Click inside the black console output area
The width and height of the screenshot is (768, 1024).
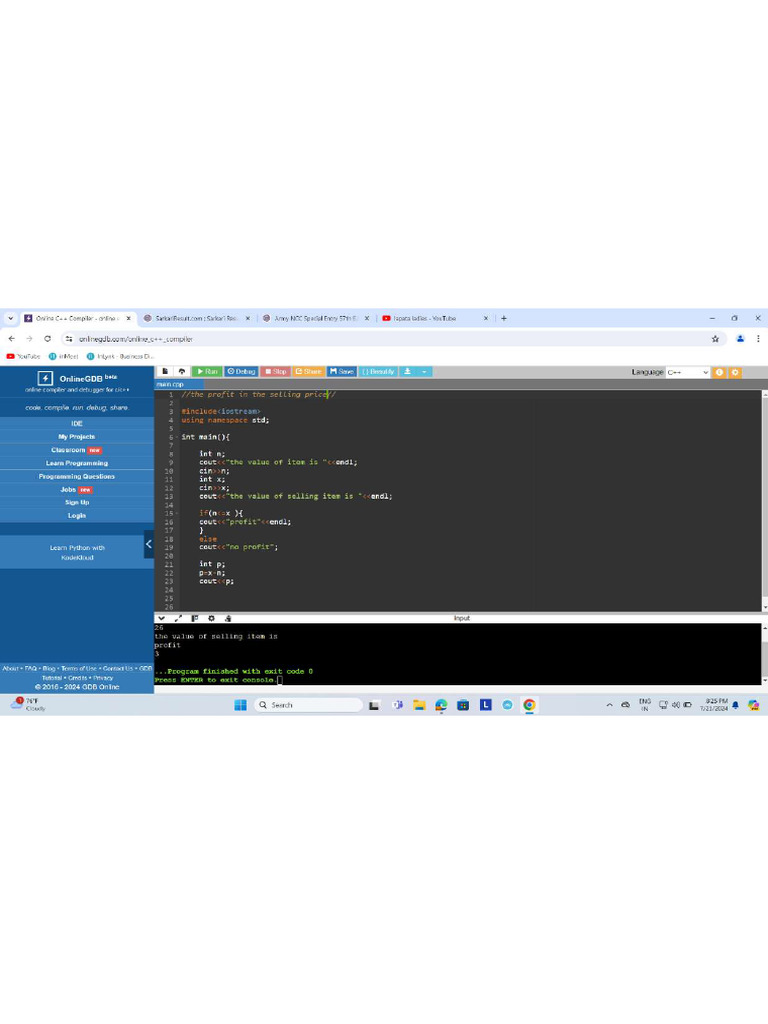(x=457, y=654)
